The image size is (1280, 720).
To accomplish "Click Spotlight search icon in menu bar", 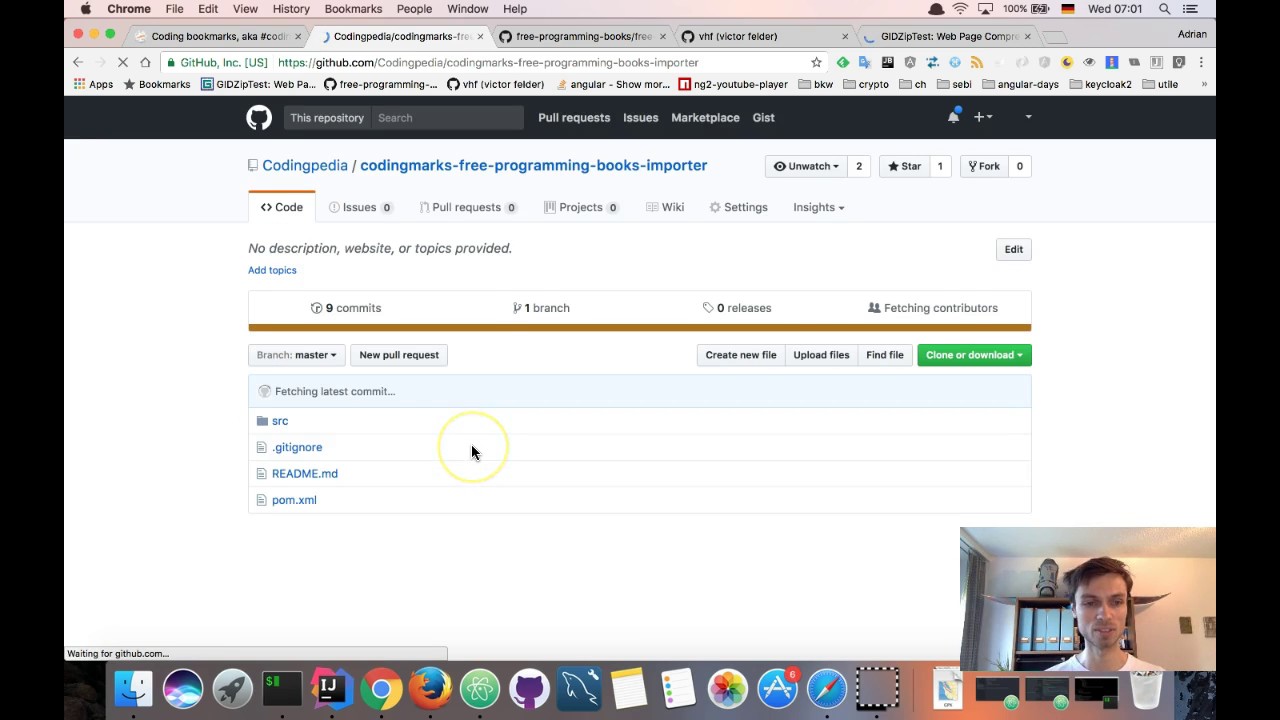I will pos(1164,9).
